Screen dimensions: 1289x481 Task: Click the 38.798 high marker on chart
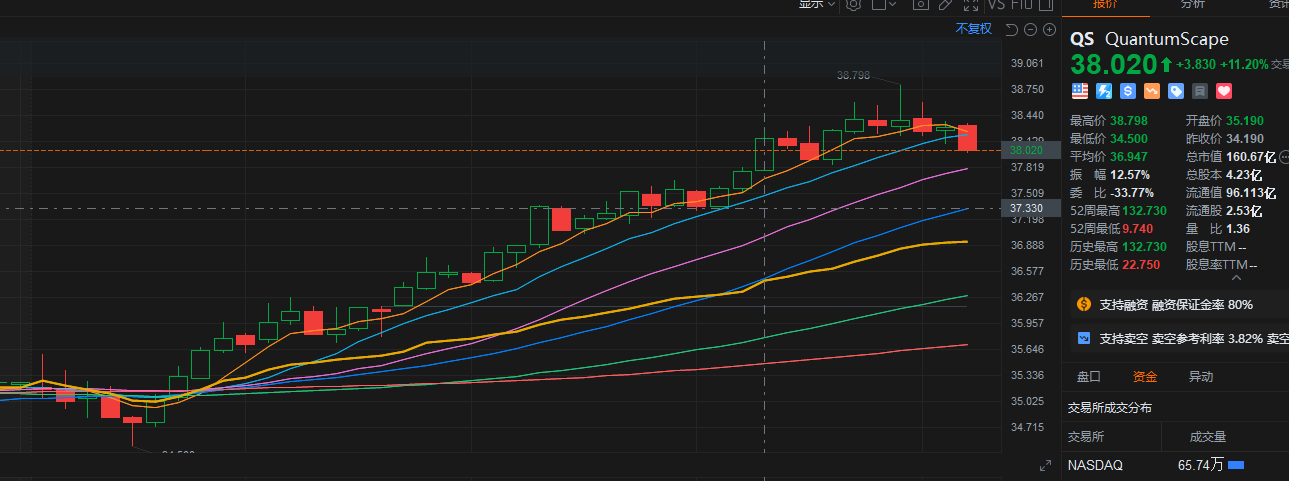853,75
